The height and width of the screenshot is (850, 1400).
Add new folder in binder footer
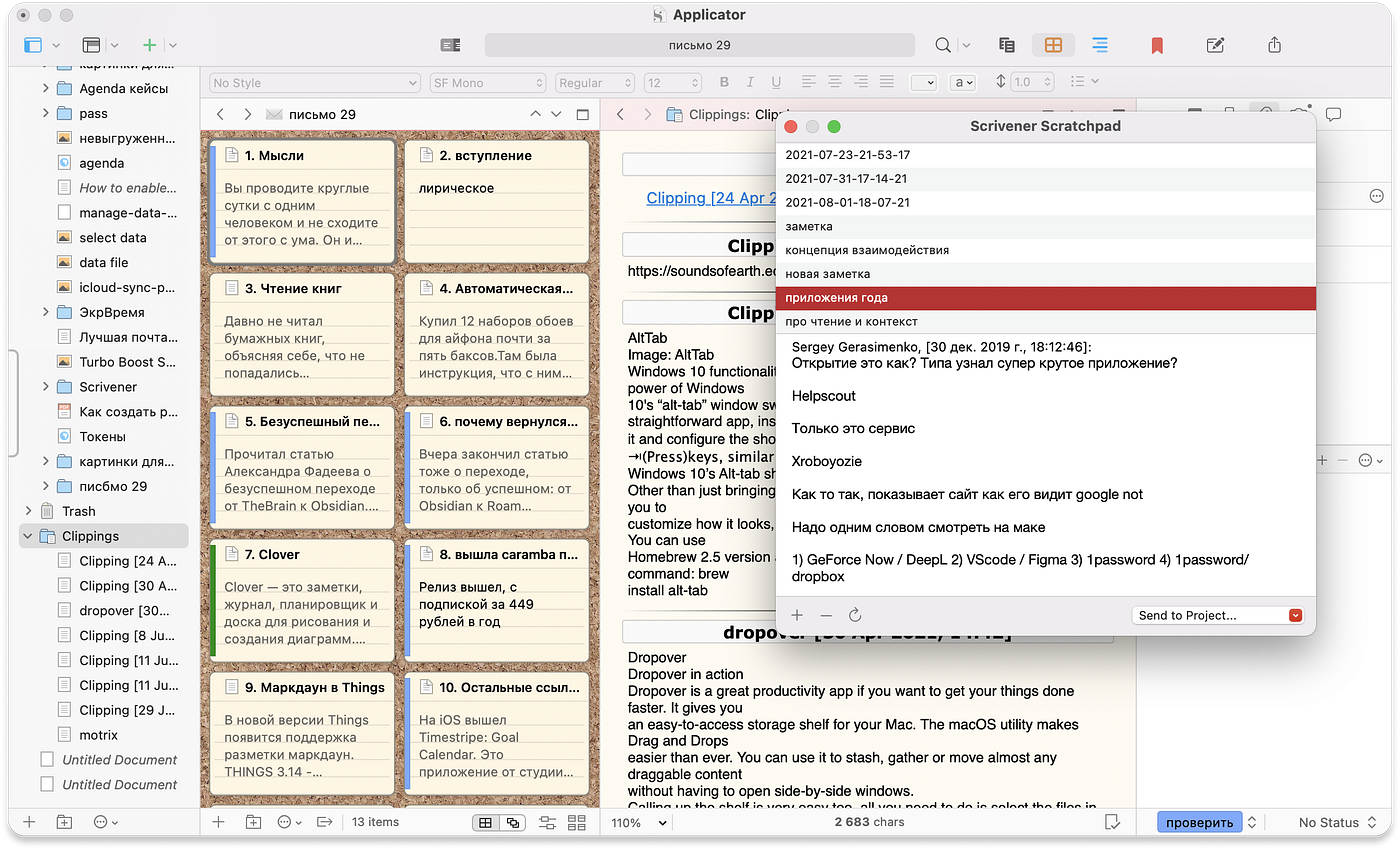[x=64, y=822]
